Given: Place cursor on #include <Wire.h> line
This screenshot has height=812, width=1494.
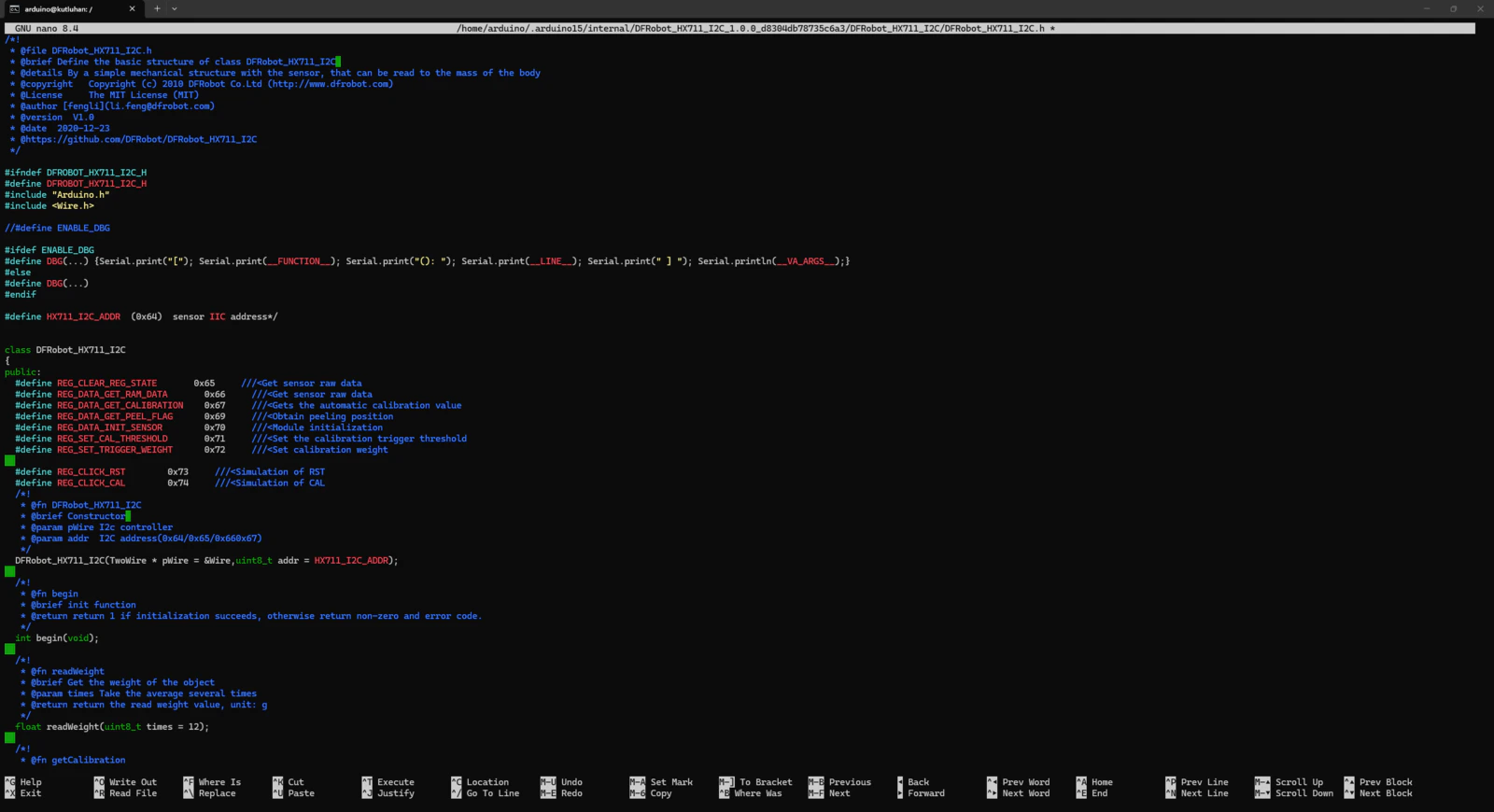Looking at the screenshot, I should [x=49, y=205].
